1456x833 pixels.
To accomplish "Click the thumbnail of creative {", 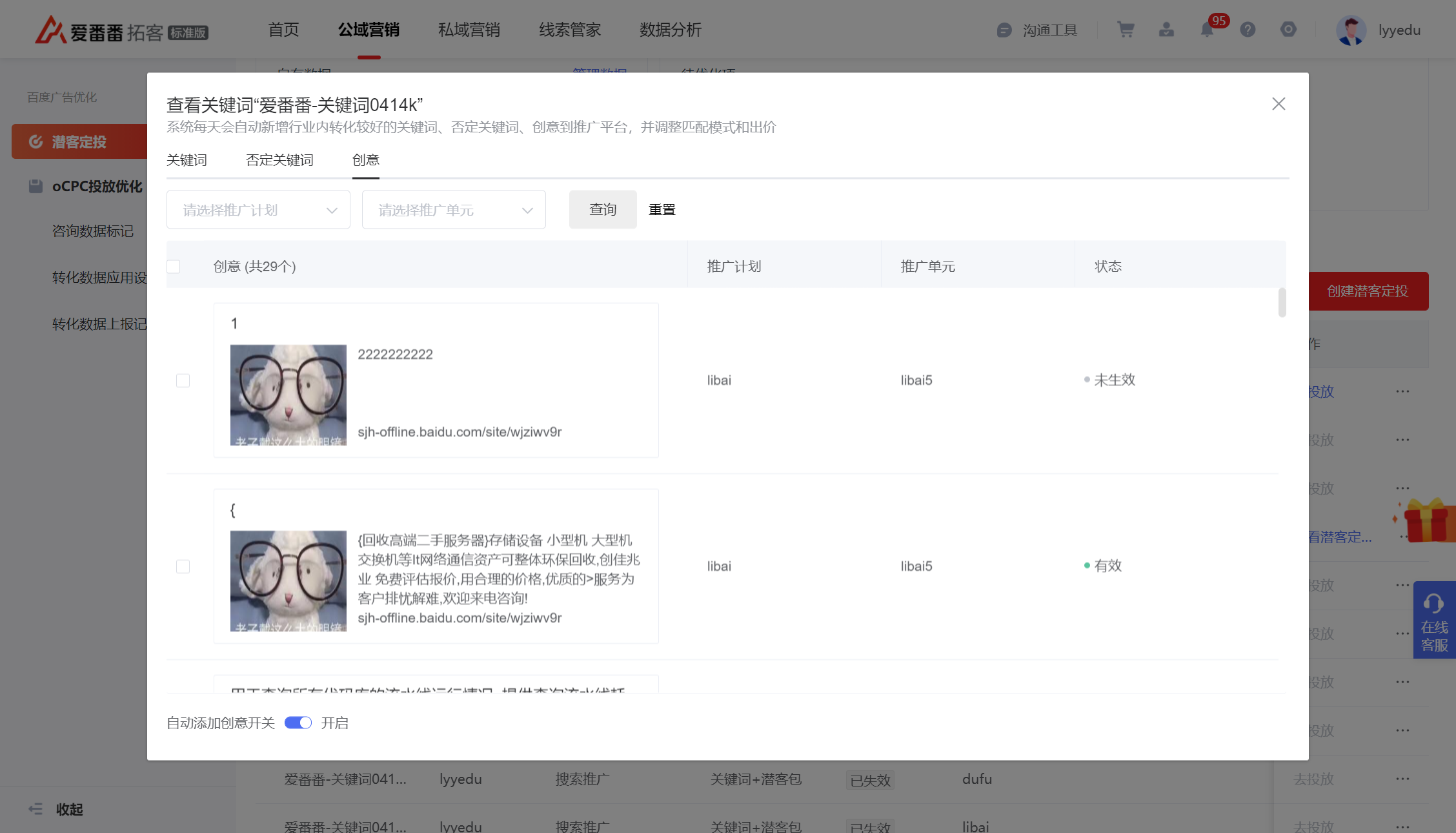I will 288,581.
